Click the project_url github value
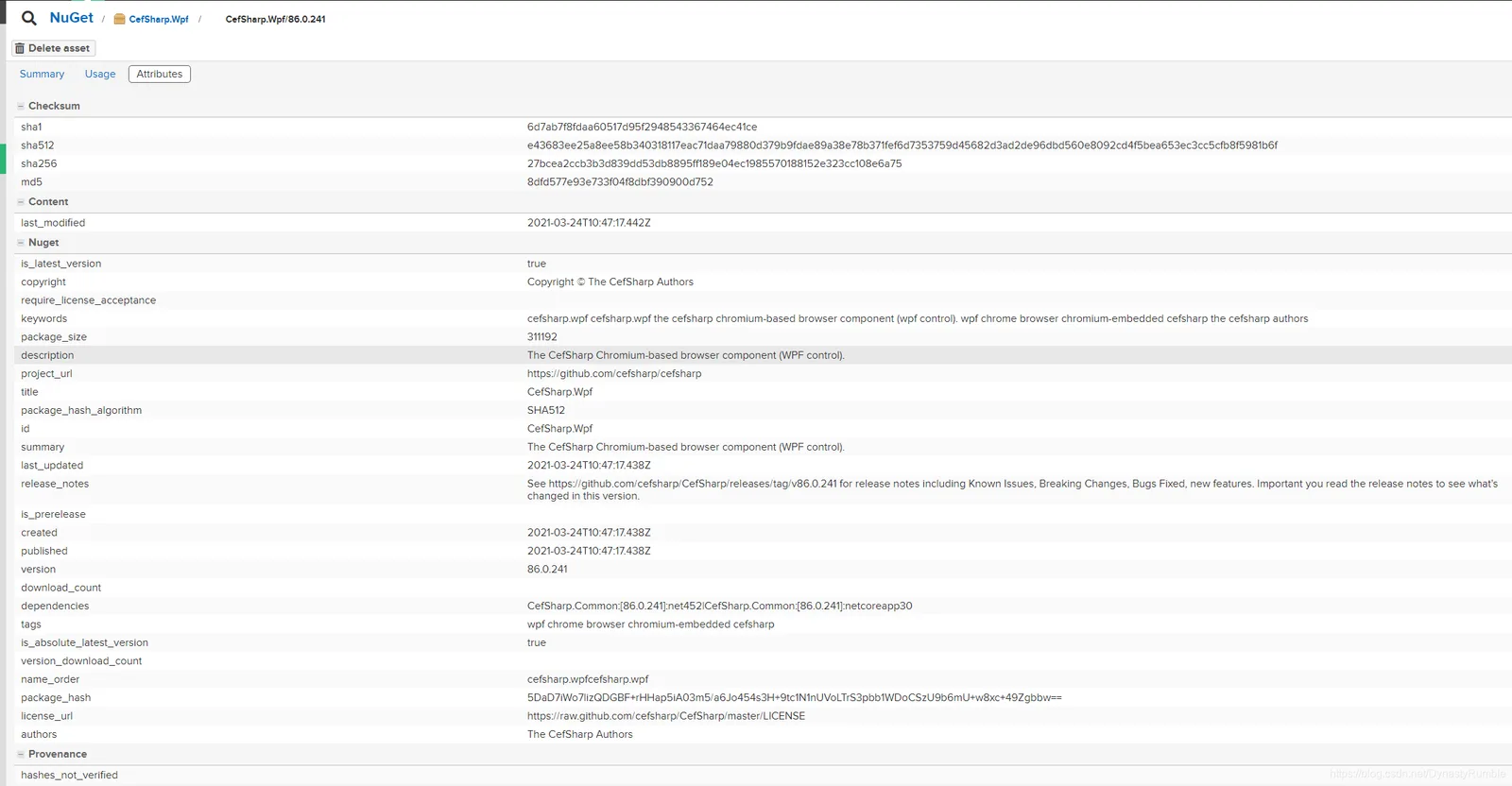Image resolution: width=1512 pixels, height=786 pixels. coord(614,373)
